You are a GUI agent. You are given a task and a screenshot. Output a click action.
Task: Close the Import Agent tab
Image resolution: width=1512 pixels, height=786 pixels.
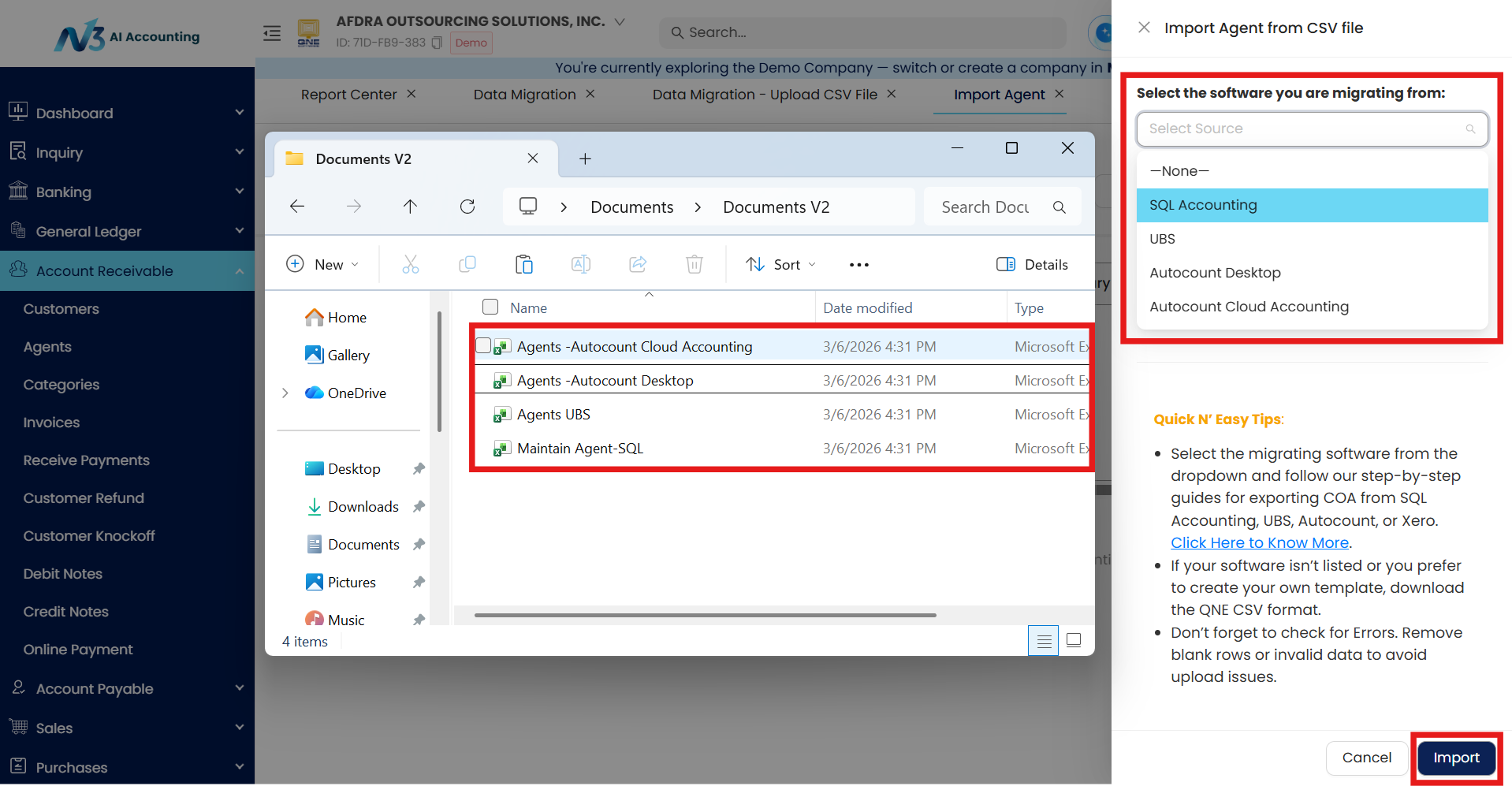(x=1060, y=94)
